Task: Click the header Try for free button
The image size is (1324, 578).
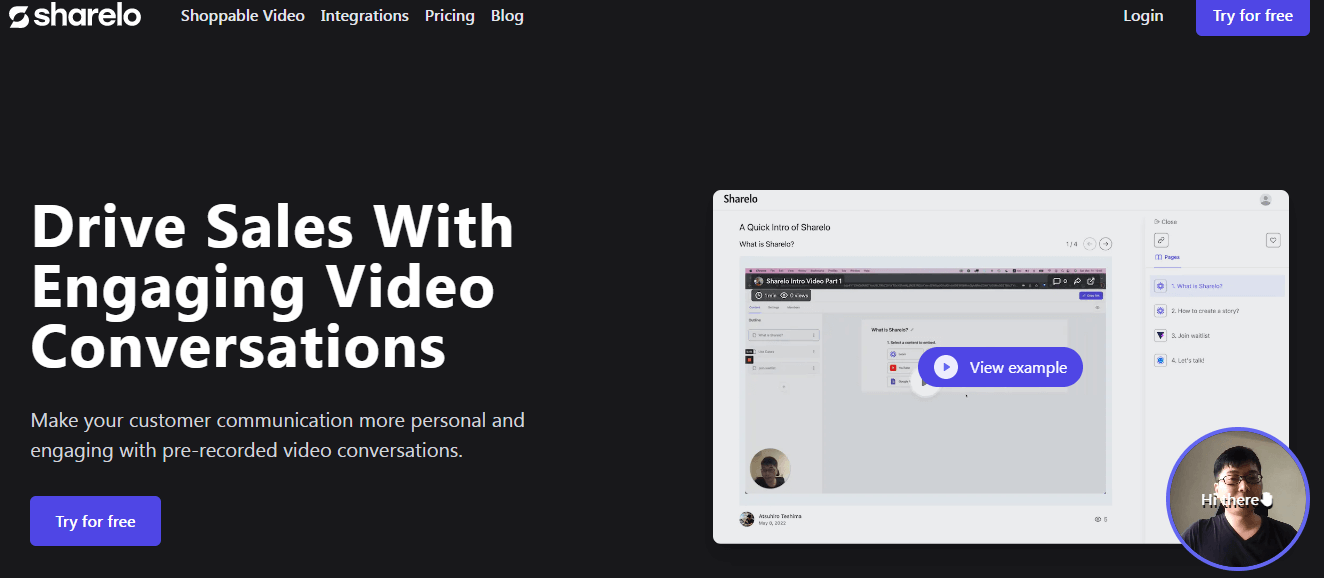Action: [x=1253, y=16]
